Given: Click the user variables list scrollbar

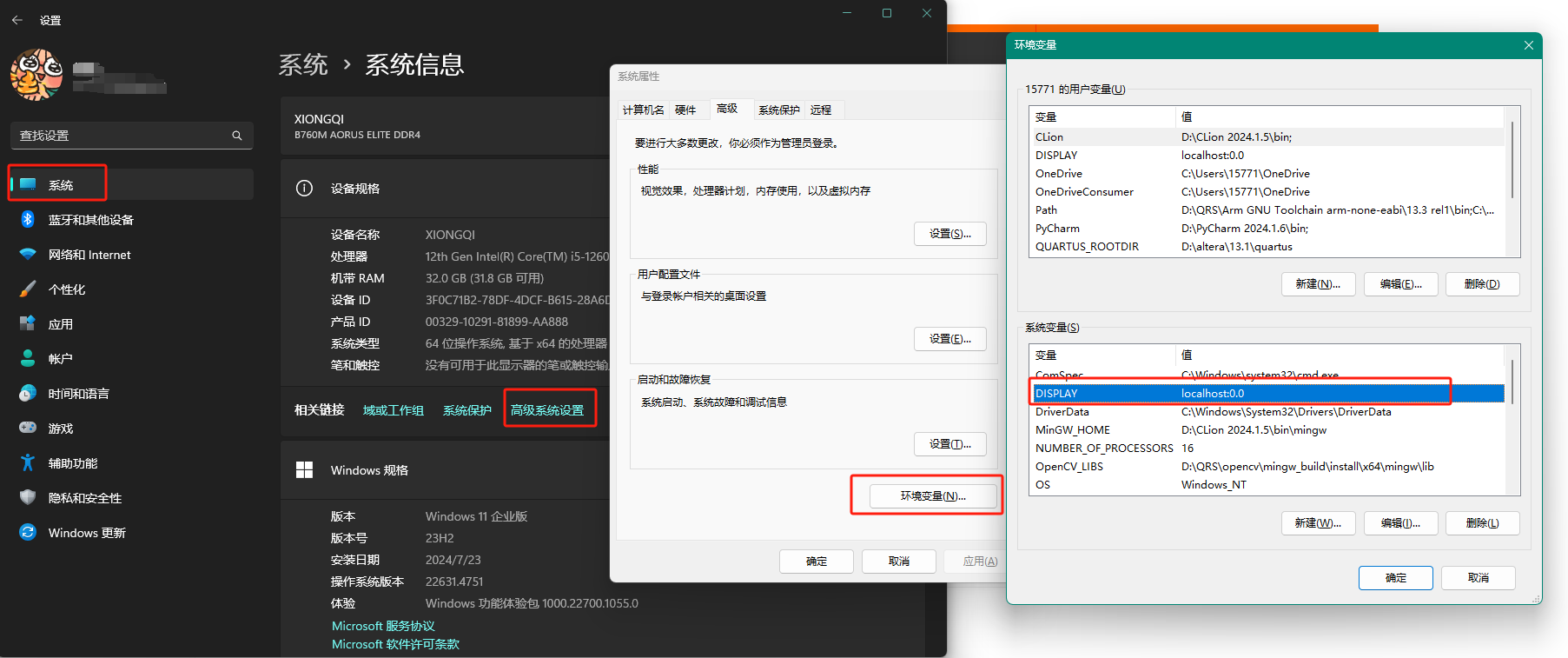Looking at the screenshot, I should [1512, 161].
